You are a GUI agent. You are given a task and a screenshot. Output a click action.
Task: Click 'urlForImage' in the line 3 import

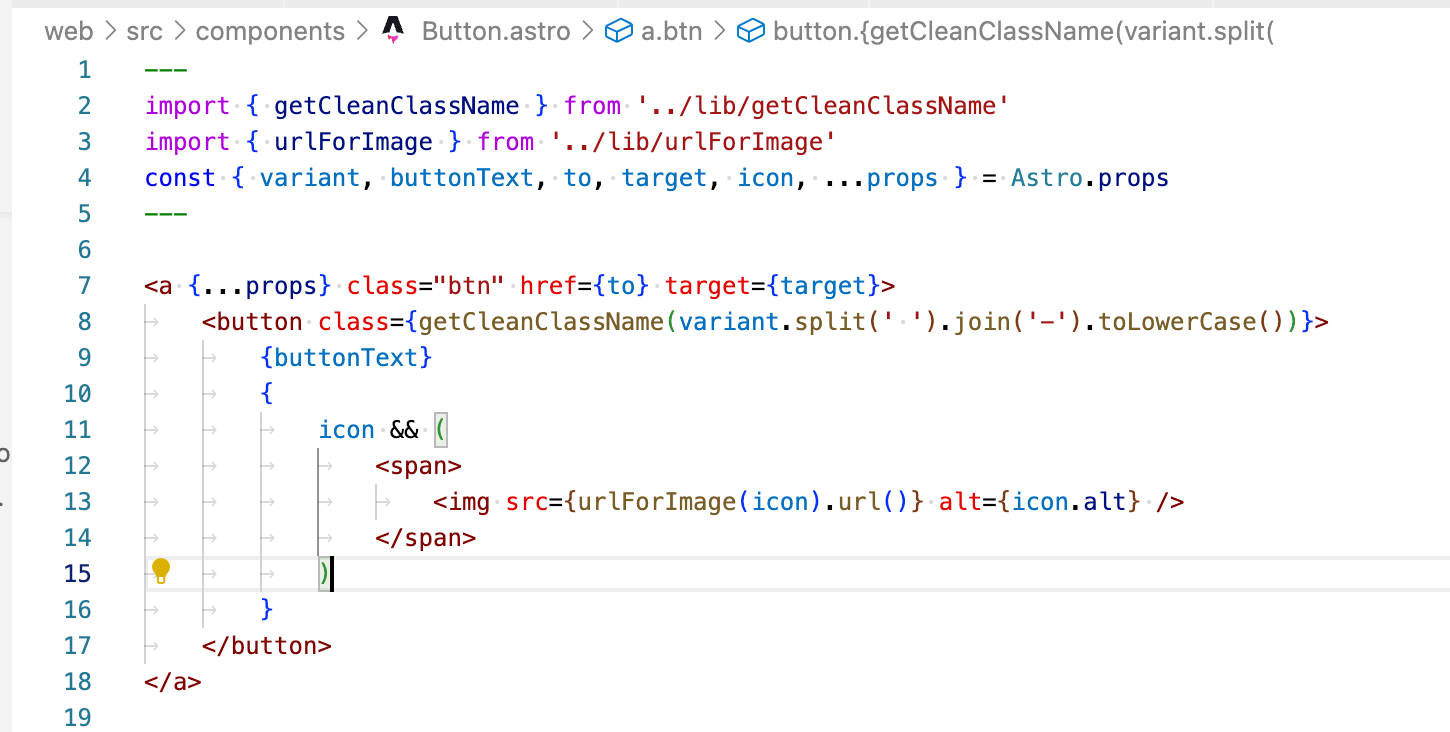click(x=353, y=142)
